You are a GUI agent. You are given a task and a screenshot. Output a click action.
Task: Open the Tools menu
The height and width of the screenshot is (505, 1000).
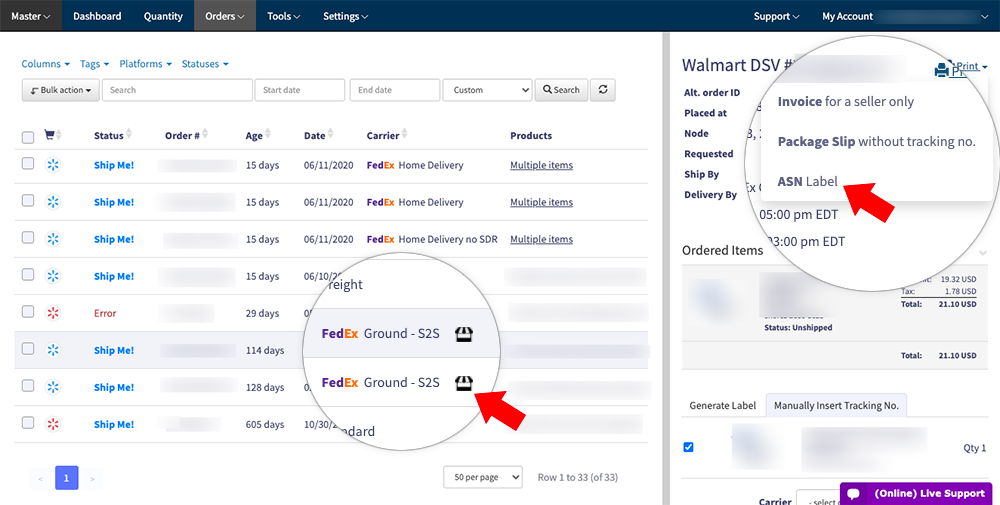[x=284, y=16]
